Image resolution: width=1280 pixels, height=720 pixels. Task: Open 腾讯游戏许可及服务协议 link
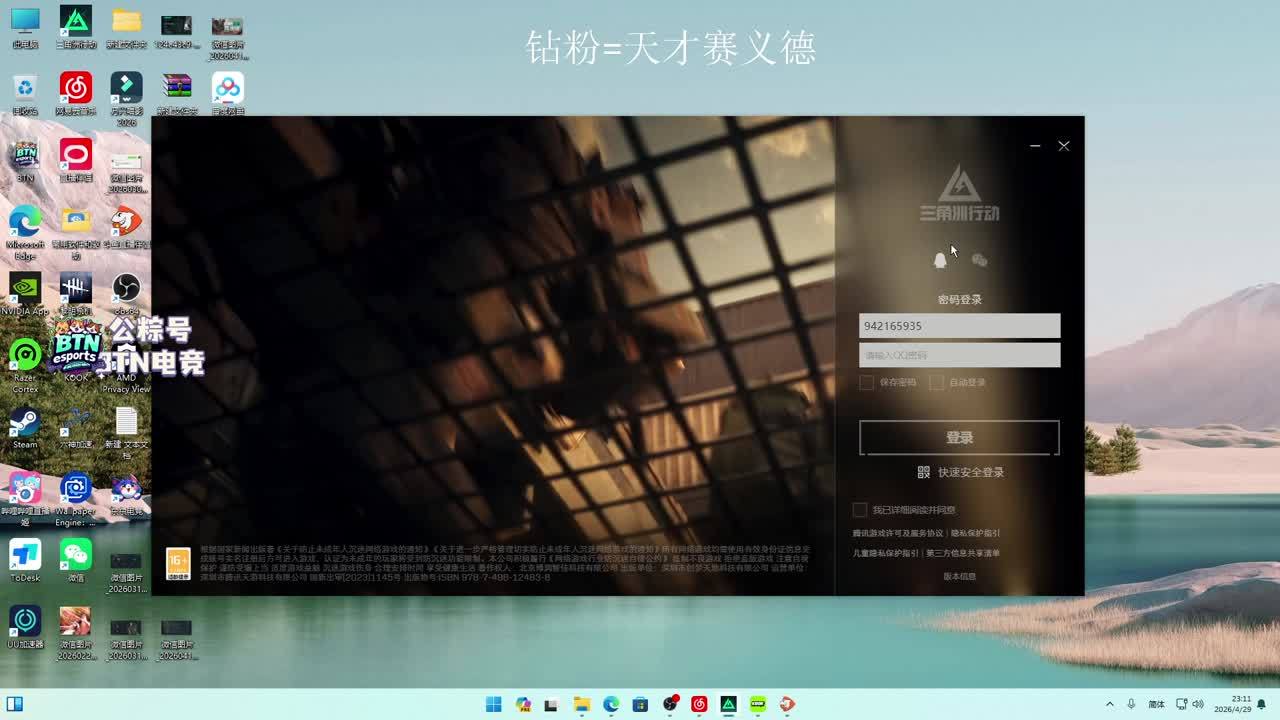897,533
